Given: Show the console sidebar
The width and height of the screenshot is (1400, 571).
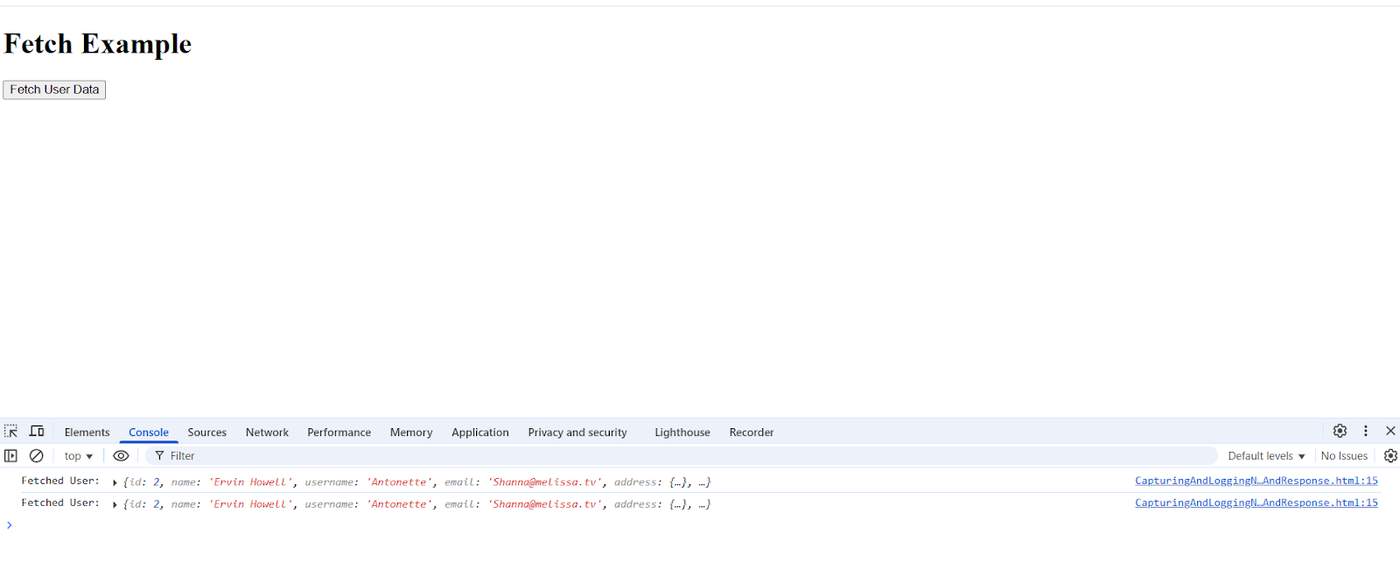Looking at the screenshot, I should 11,456.
